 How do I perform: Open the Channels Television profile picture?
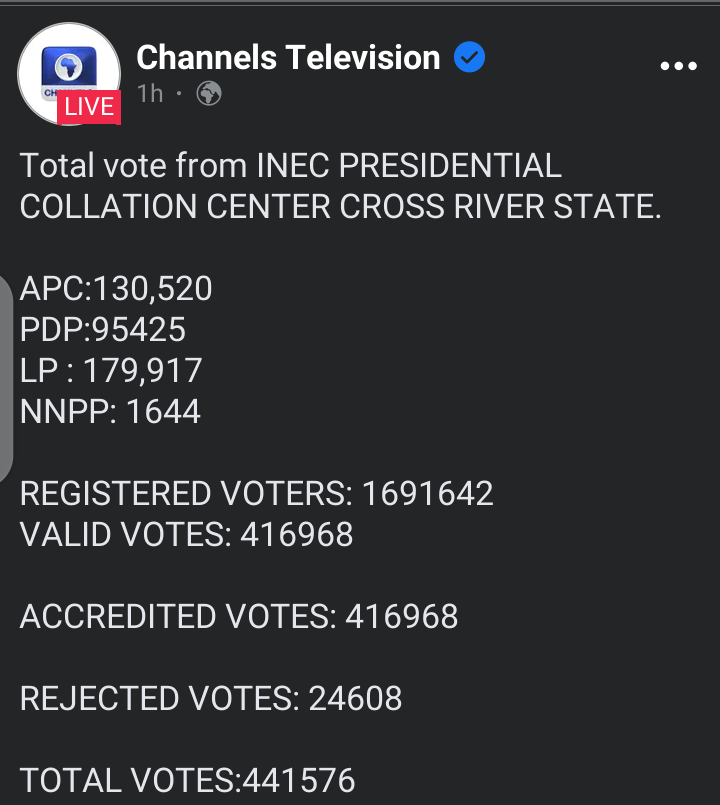pos(70,70)
